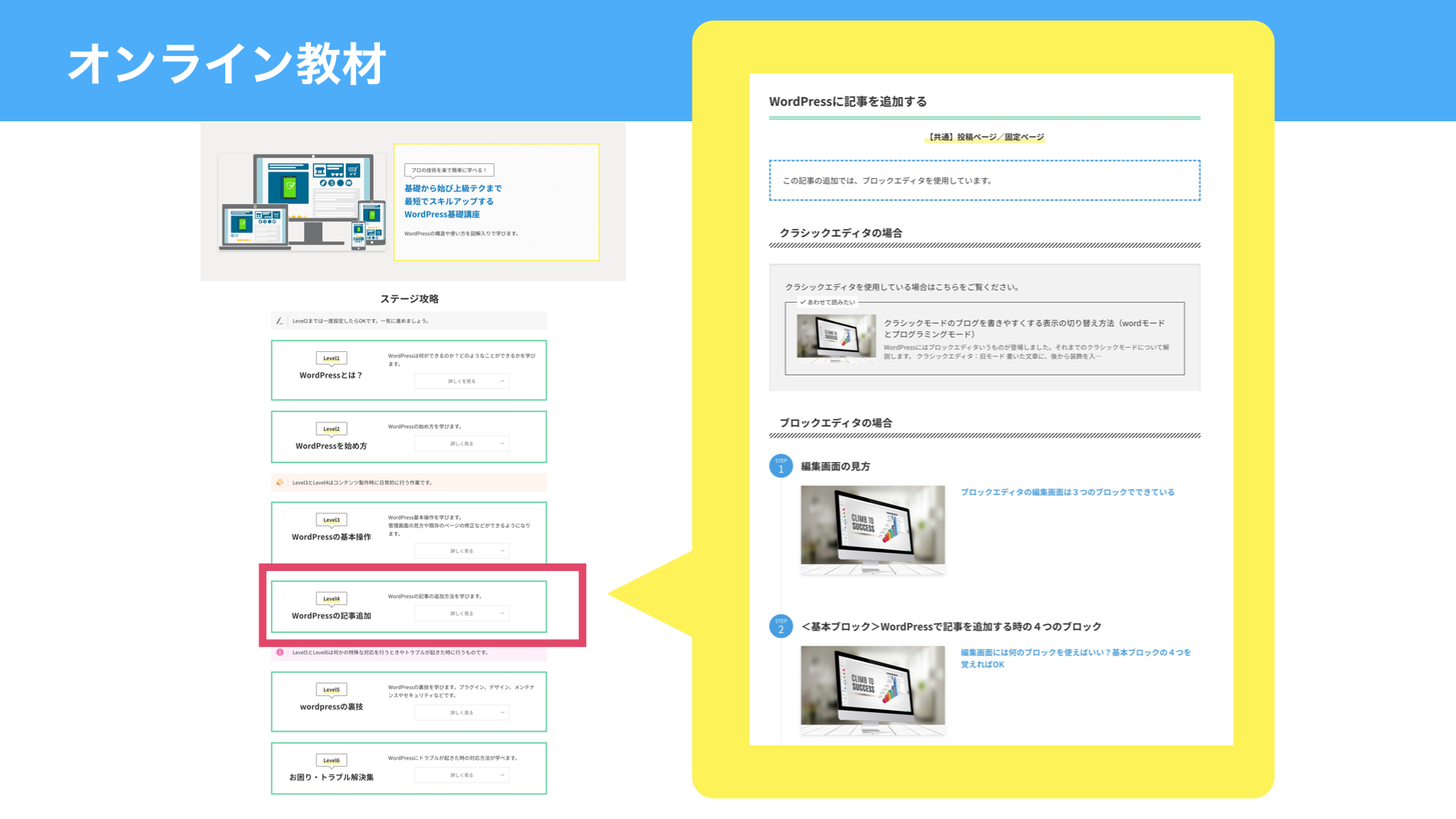Click the Level2 badge label
Viewport: 1456px width, 819px height.
331,429
